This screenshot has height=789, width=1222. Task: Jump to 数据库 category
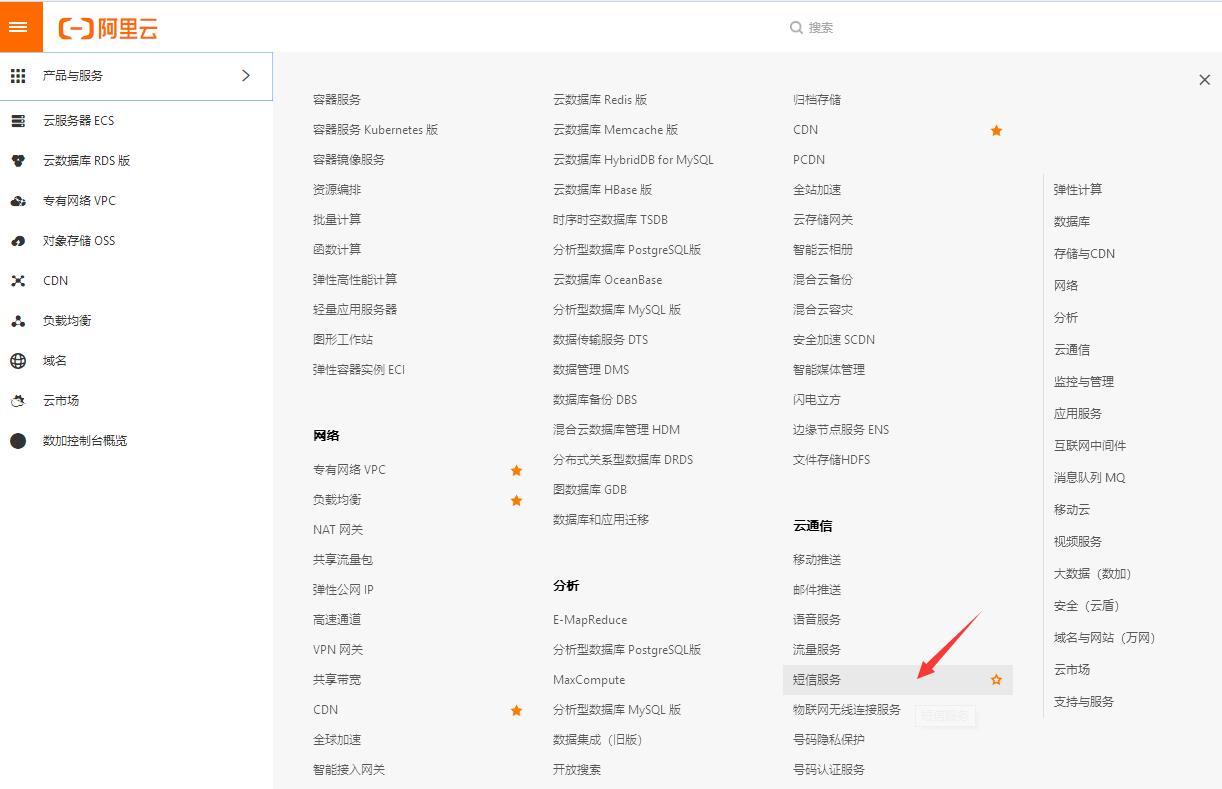click(1072, 222)
